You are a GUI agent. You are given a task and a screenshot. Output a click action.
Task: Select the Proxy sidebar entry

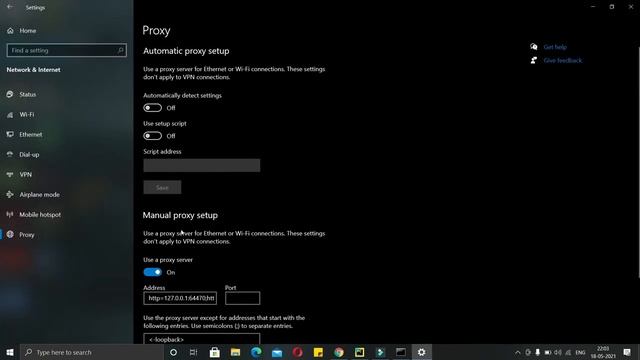27,235
